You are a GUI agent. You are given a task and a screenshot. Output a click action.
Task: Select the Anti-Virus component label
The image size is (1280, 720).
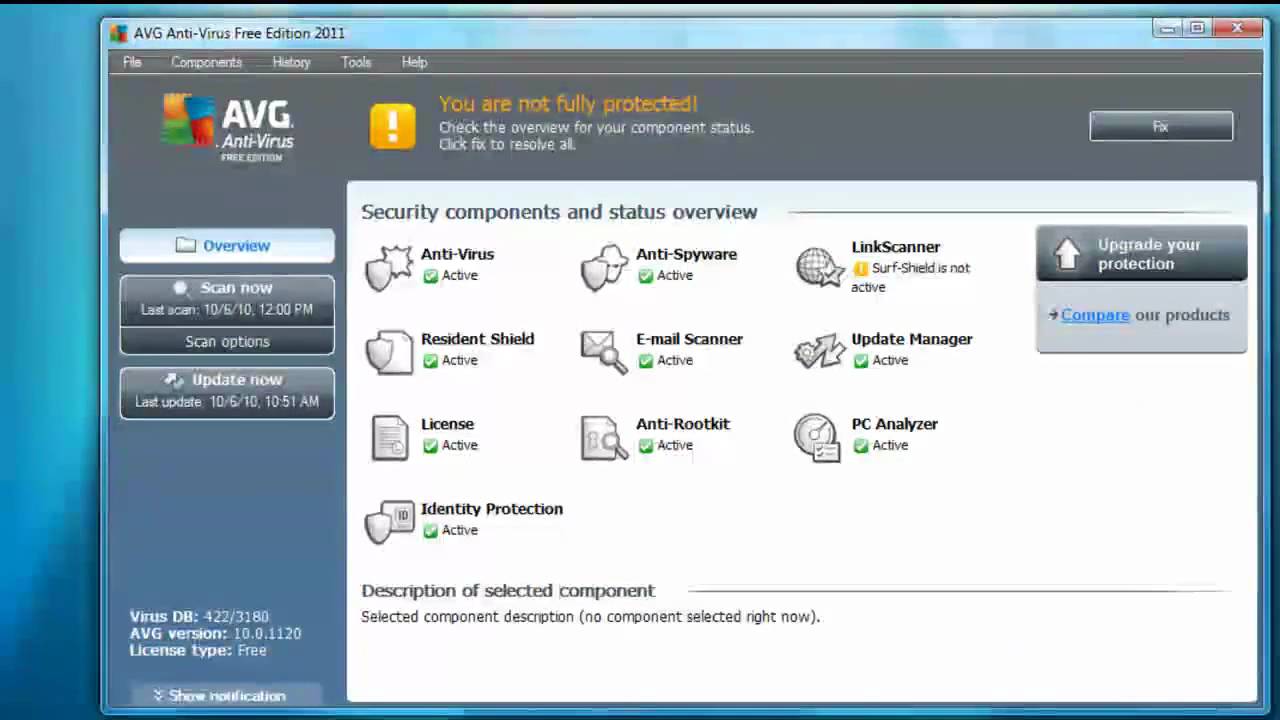[457, 254]
